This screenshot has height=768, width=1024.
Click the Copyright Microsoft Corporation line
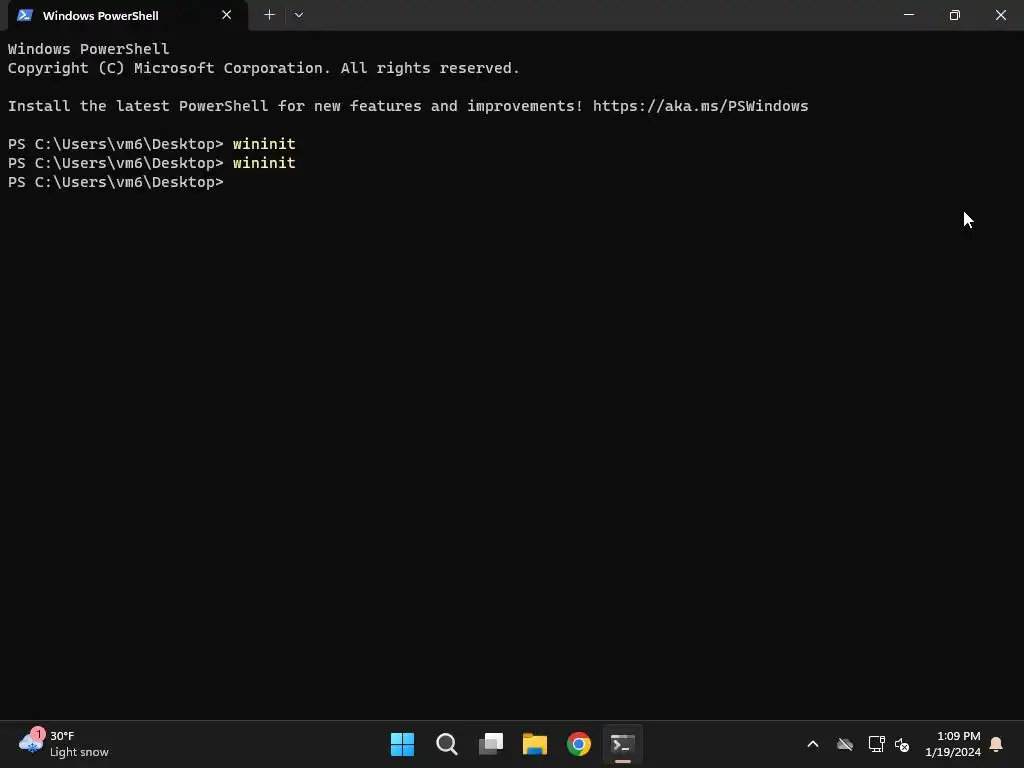pos(263,68)
